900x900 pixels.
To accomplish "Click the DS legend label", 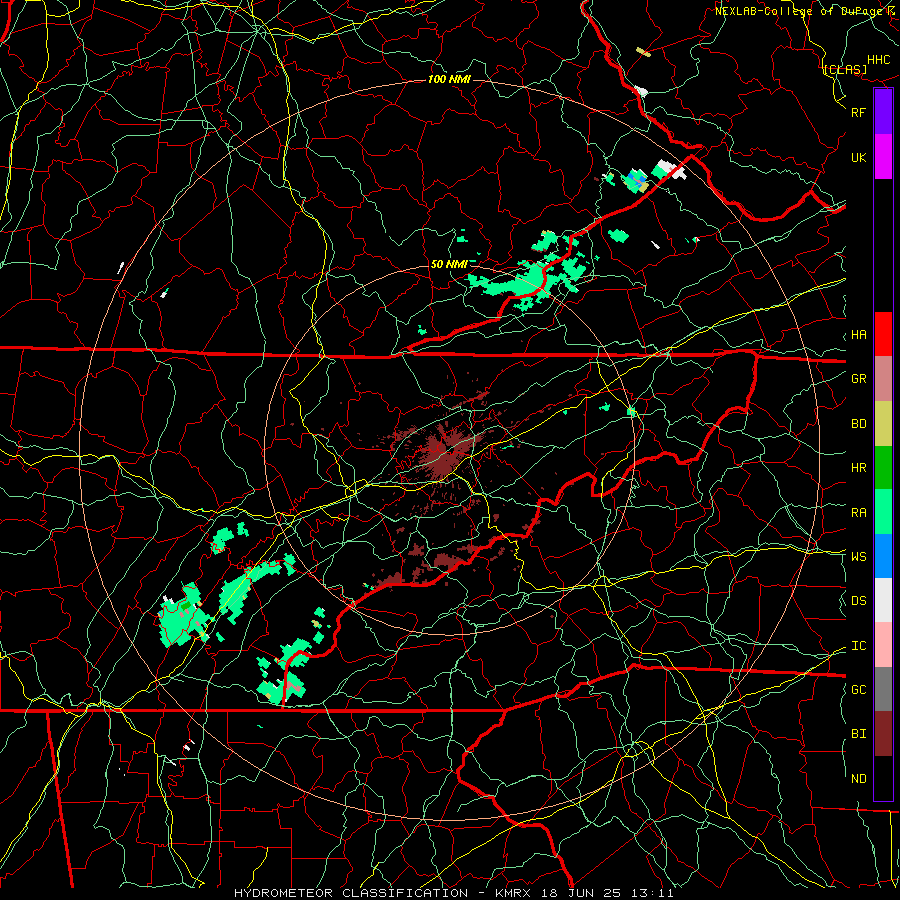I will point(858,601).
